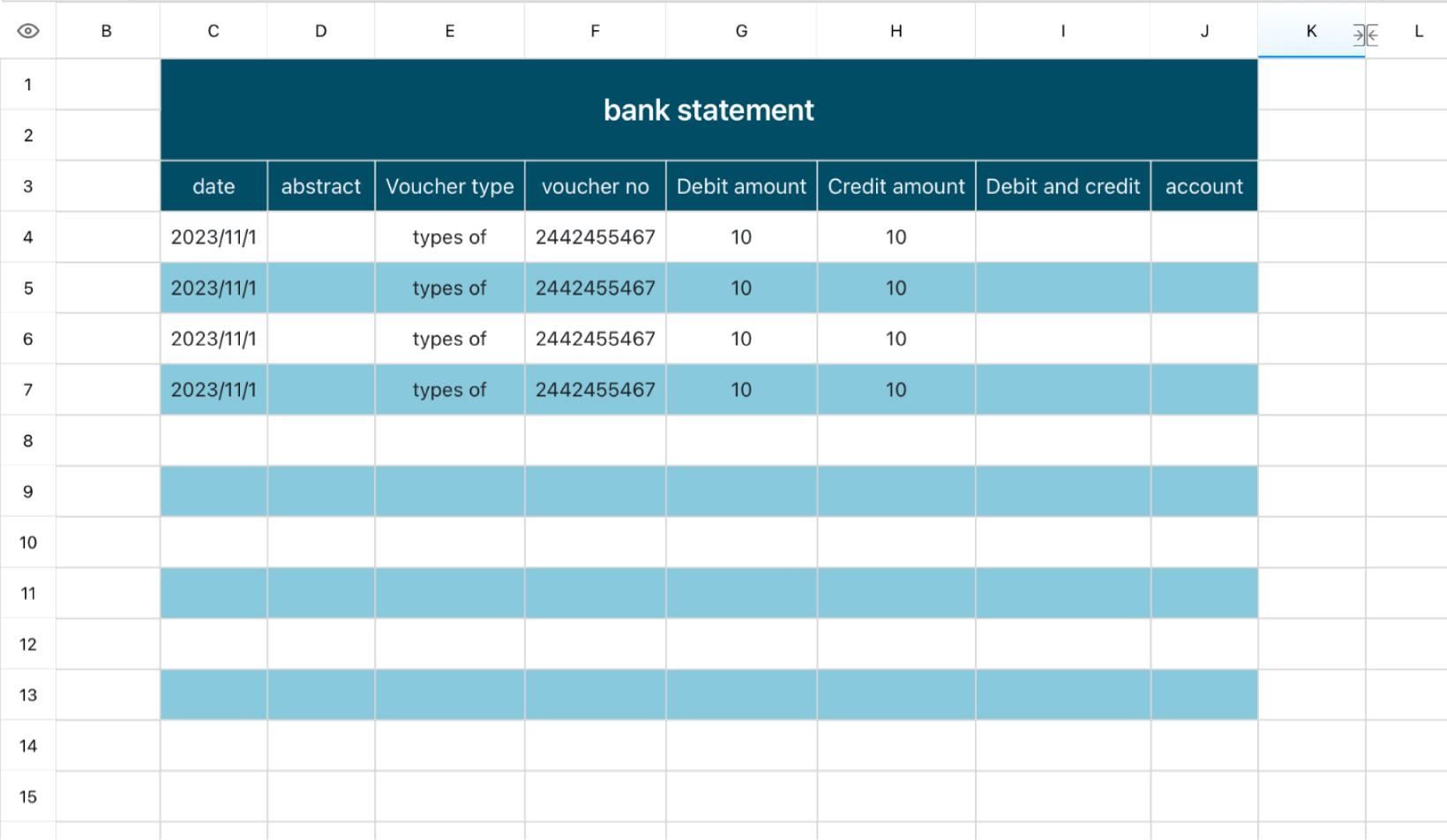The height and width of the screenshot is (840, 1447).
Task: Select row 3 header
Action: (28, 186)
